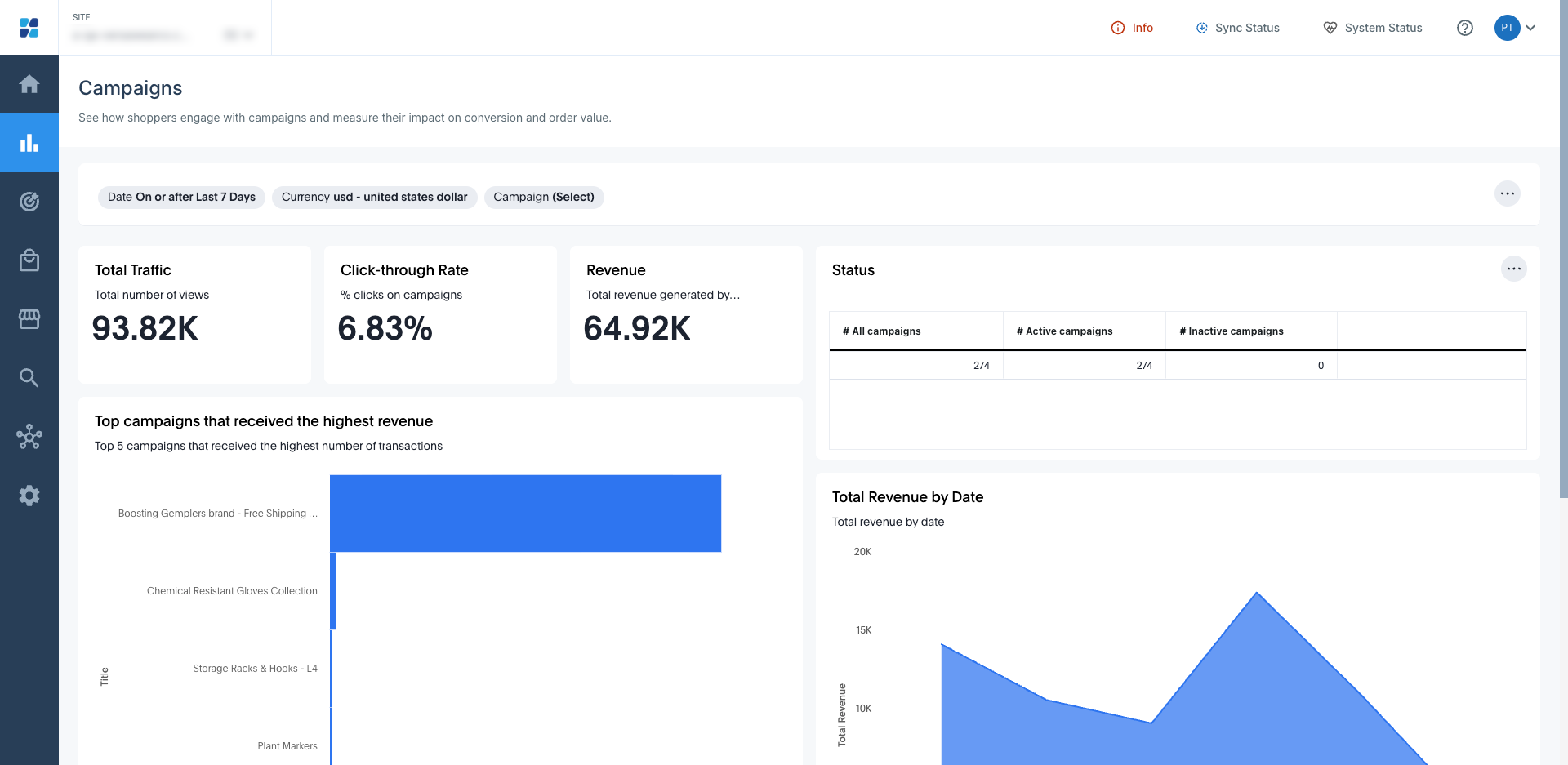
Task: Open the network integrations sidebar icon
Action: [x=29, y=437]
